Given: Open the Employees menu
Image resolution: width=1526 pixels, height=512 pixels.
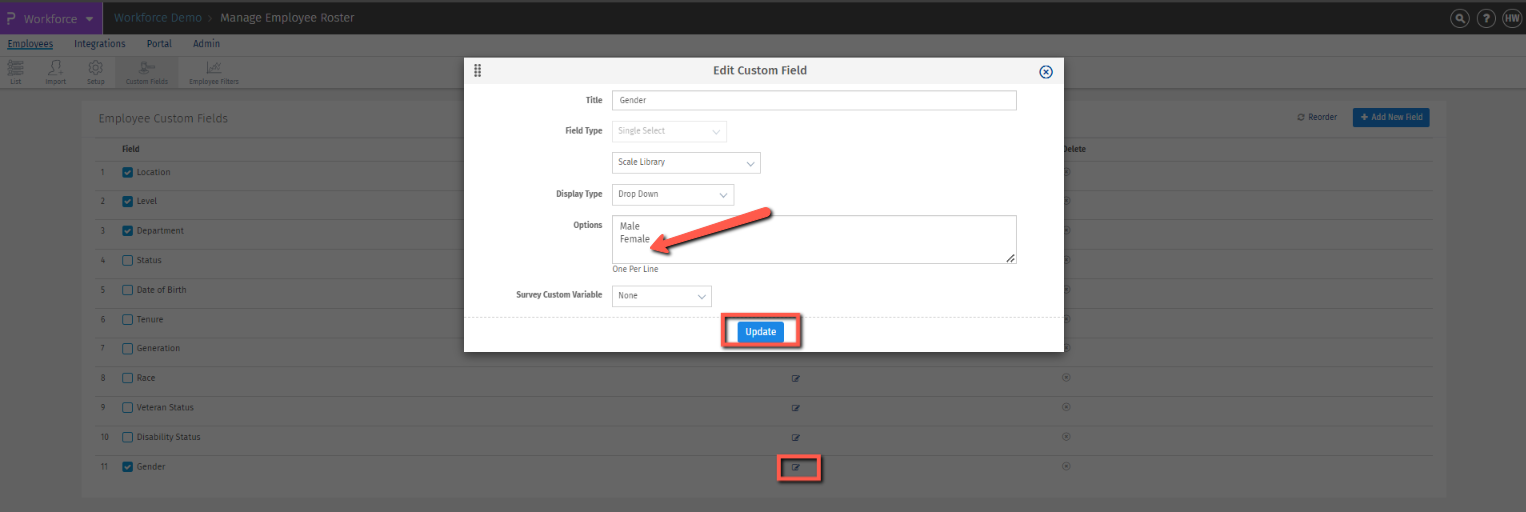Looking at the screenshot, I should point(30,44).
